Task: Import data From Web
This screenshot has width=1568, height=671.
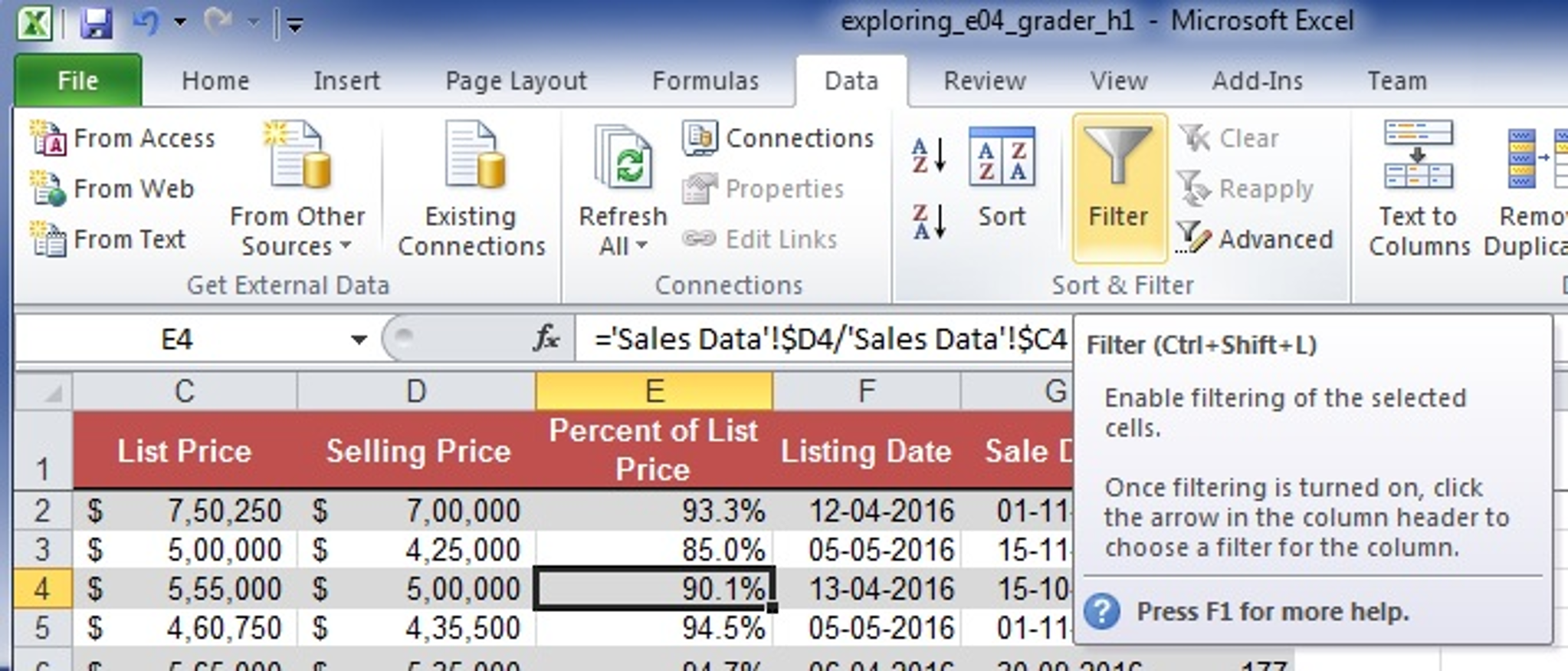Action: (x=112, y=189)
